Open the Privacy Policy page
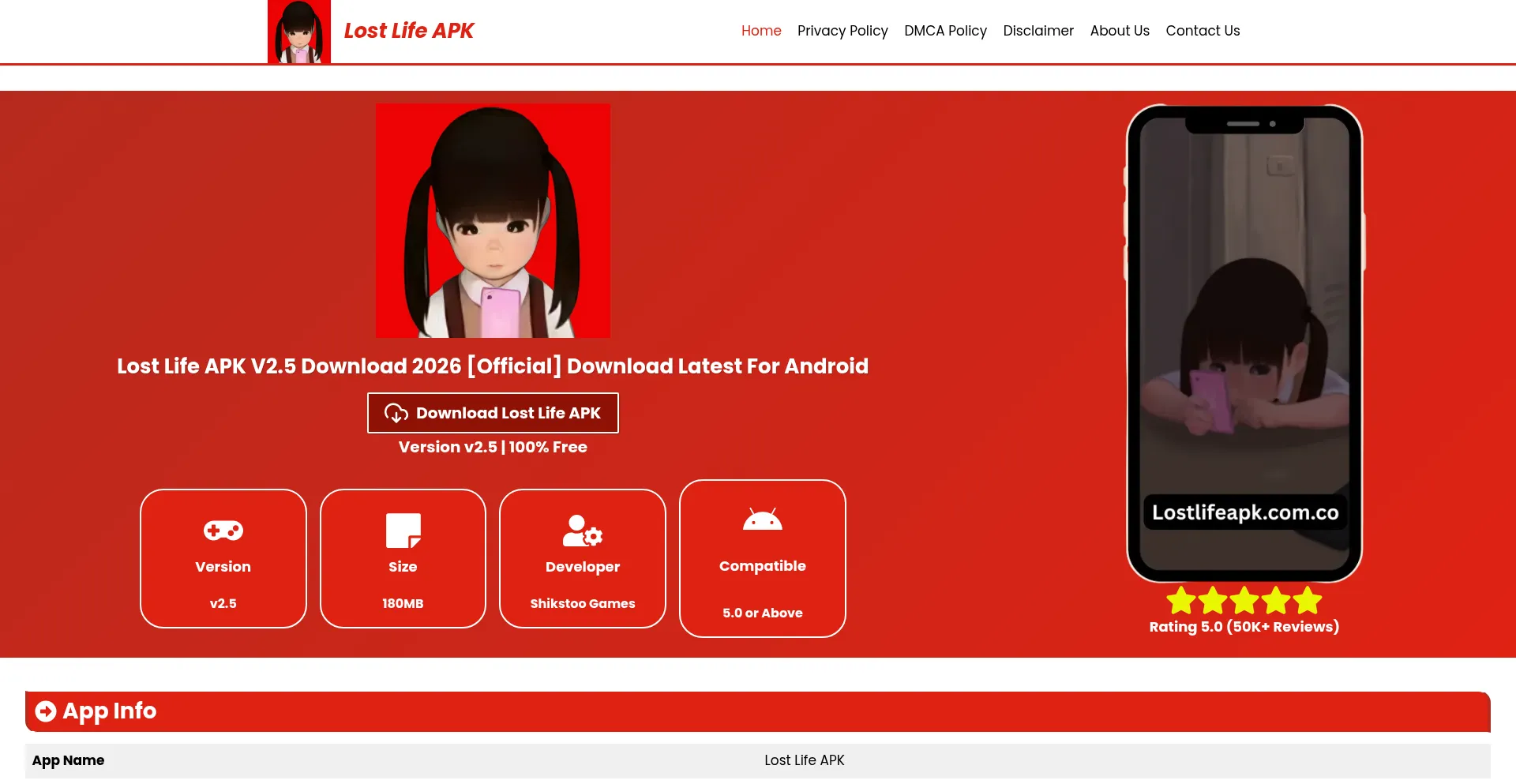 click(x=842, y=31)
